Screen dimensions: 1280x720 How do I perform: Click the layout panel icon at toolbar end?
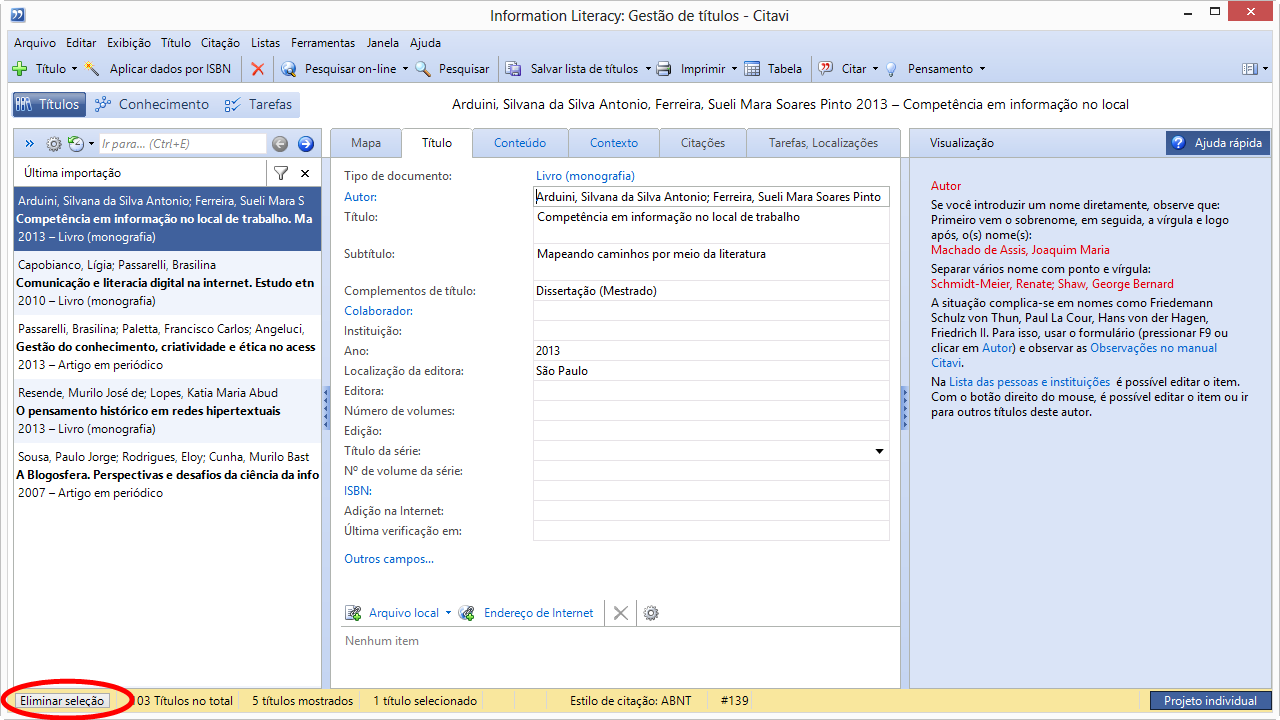1249,69
